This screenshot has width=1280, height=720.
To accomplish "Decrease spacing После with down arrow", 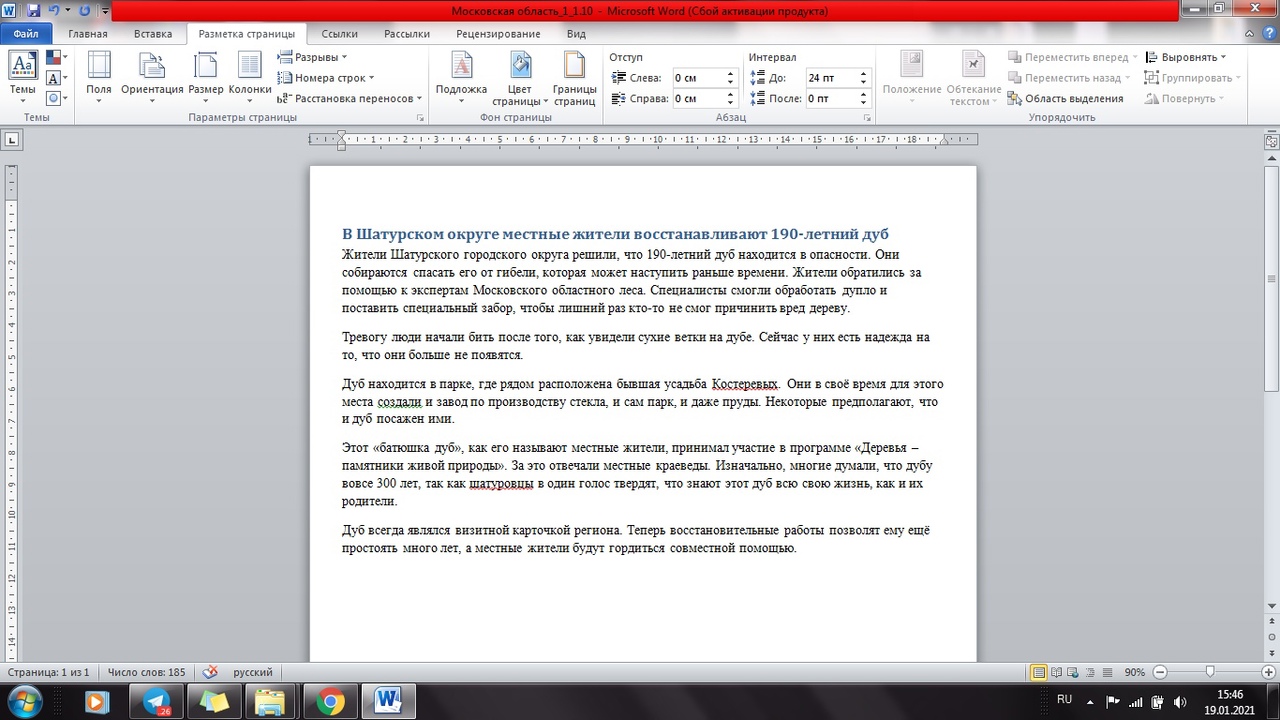I will (x=864, y=103).
